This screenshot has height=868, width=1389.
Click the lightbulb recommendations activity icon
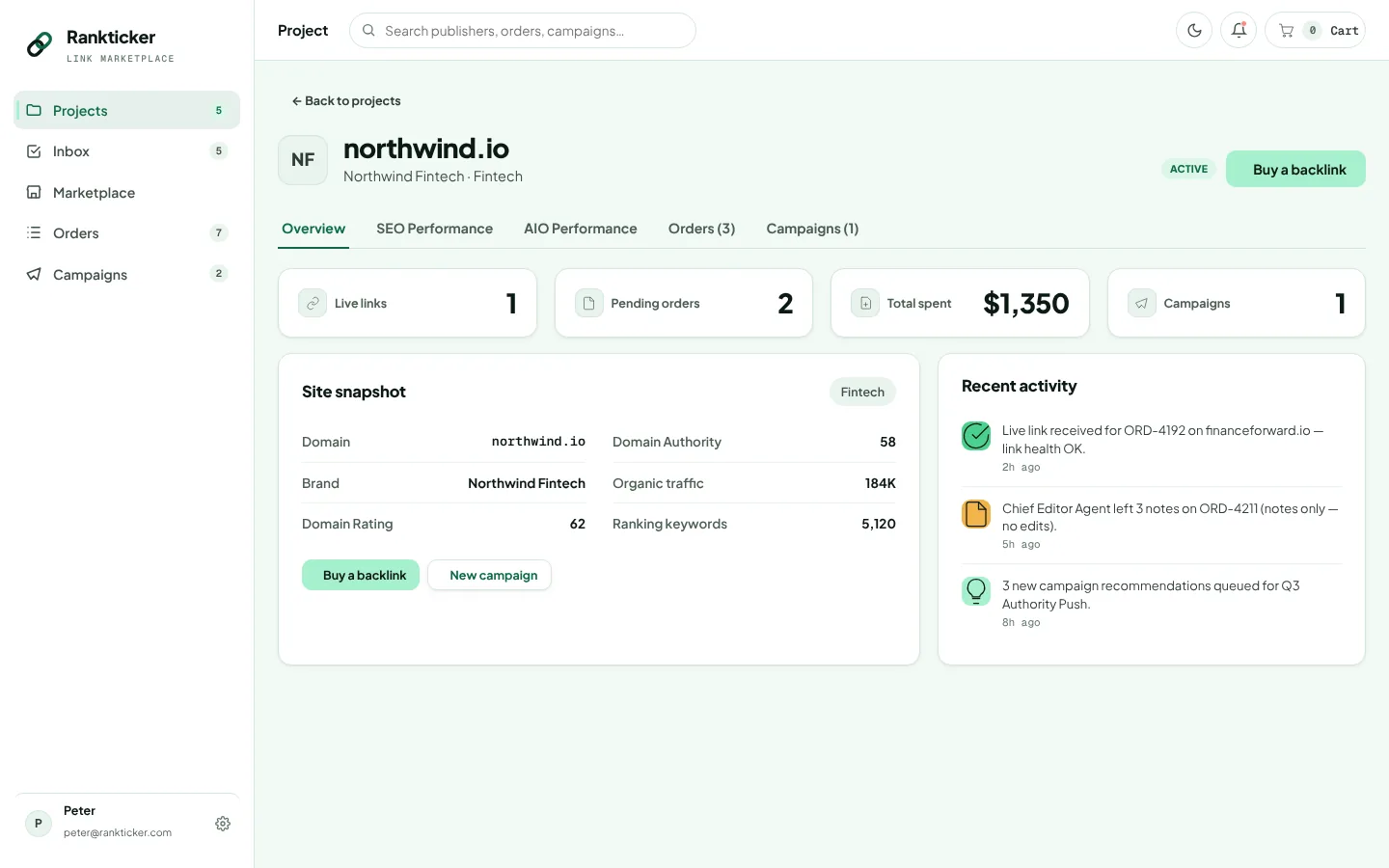click(x=976, y=591)
